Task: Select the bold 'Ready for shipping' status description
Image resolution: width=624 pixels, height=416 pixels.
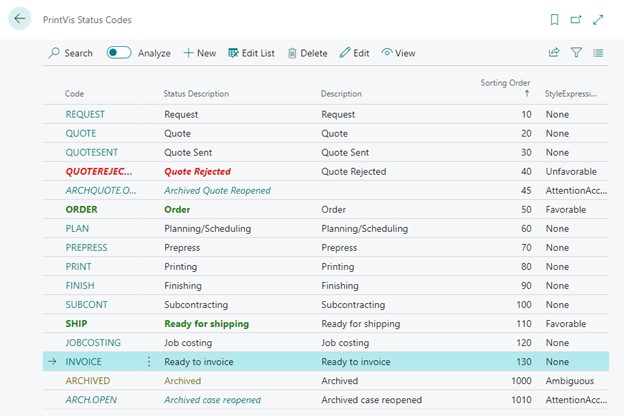Action: (207, 324)
